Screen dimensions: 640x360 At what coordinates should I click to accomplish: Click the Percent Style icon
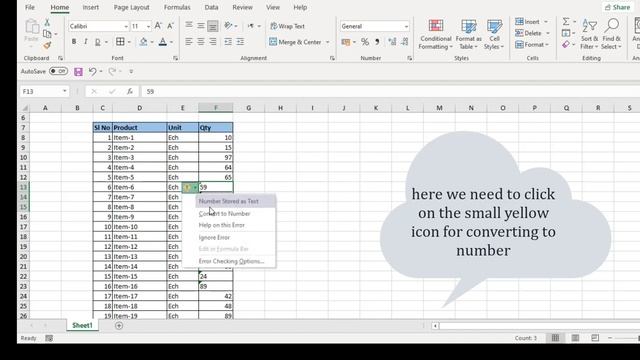click(365, 42)
